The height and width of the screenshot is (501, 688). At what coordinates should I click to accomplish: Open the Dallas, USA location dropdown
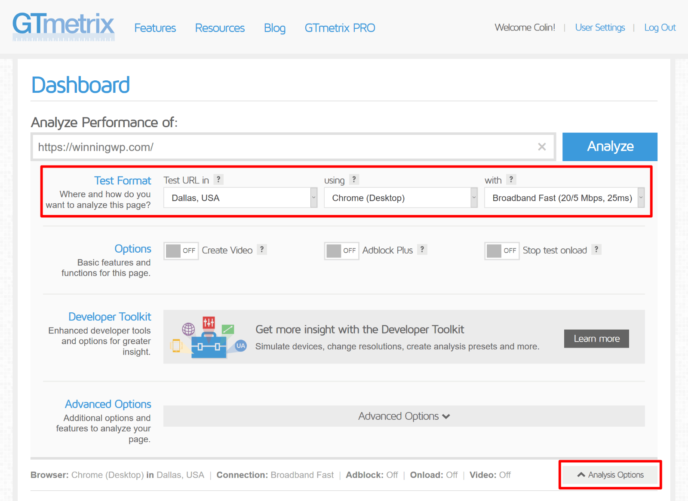(240, 198)
